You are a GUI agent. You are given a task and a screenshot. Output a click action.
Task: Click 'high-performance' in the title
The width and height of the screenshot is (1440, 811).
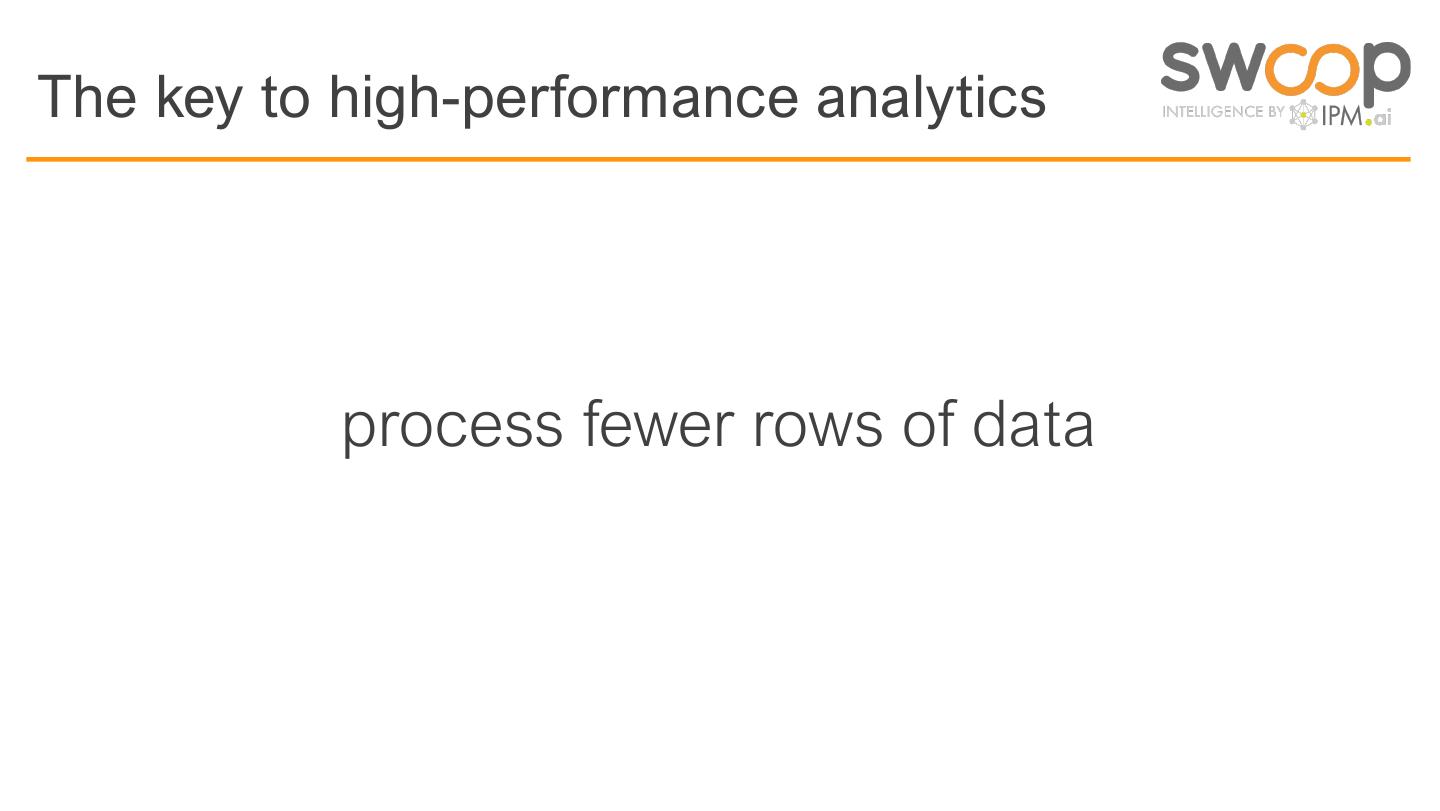(x=563, y=97)
